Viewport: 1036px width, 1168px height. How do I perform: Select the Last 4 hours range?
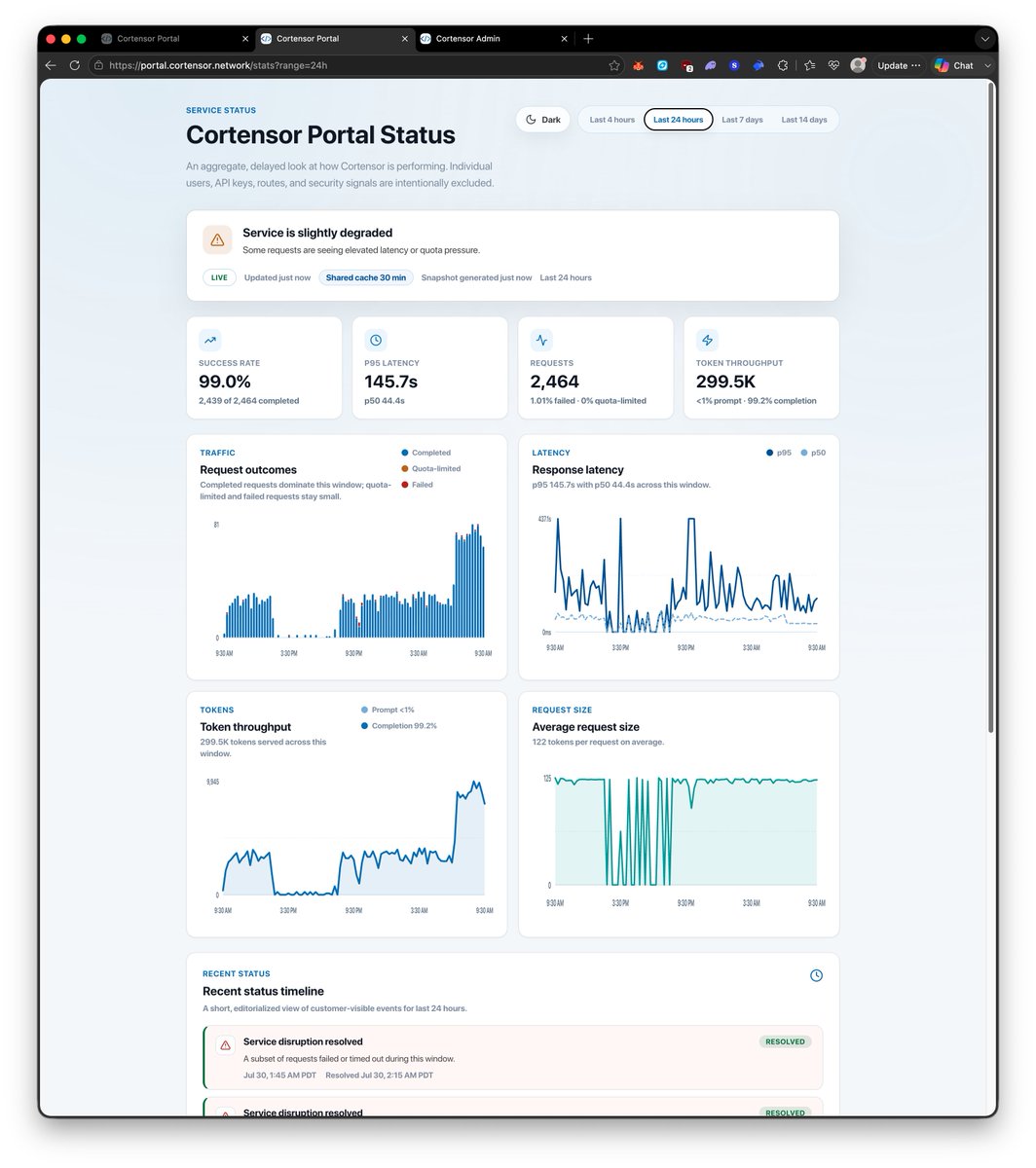[x=611, y=120]
